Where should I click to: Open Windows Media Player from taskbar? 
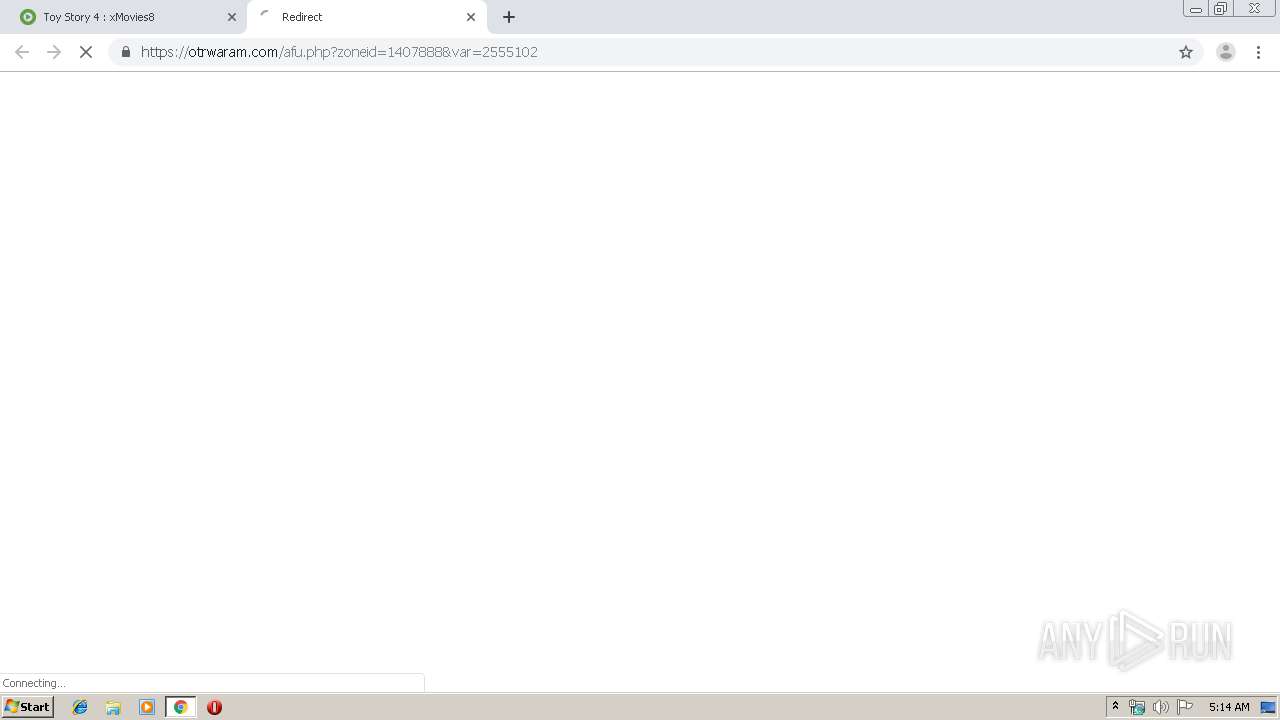(147, 707)
